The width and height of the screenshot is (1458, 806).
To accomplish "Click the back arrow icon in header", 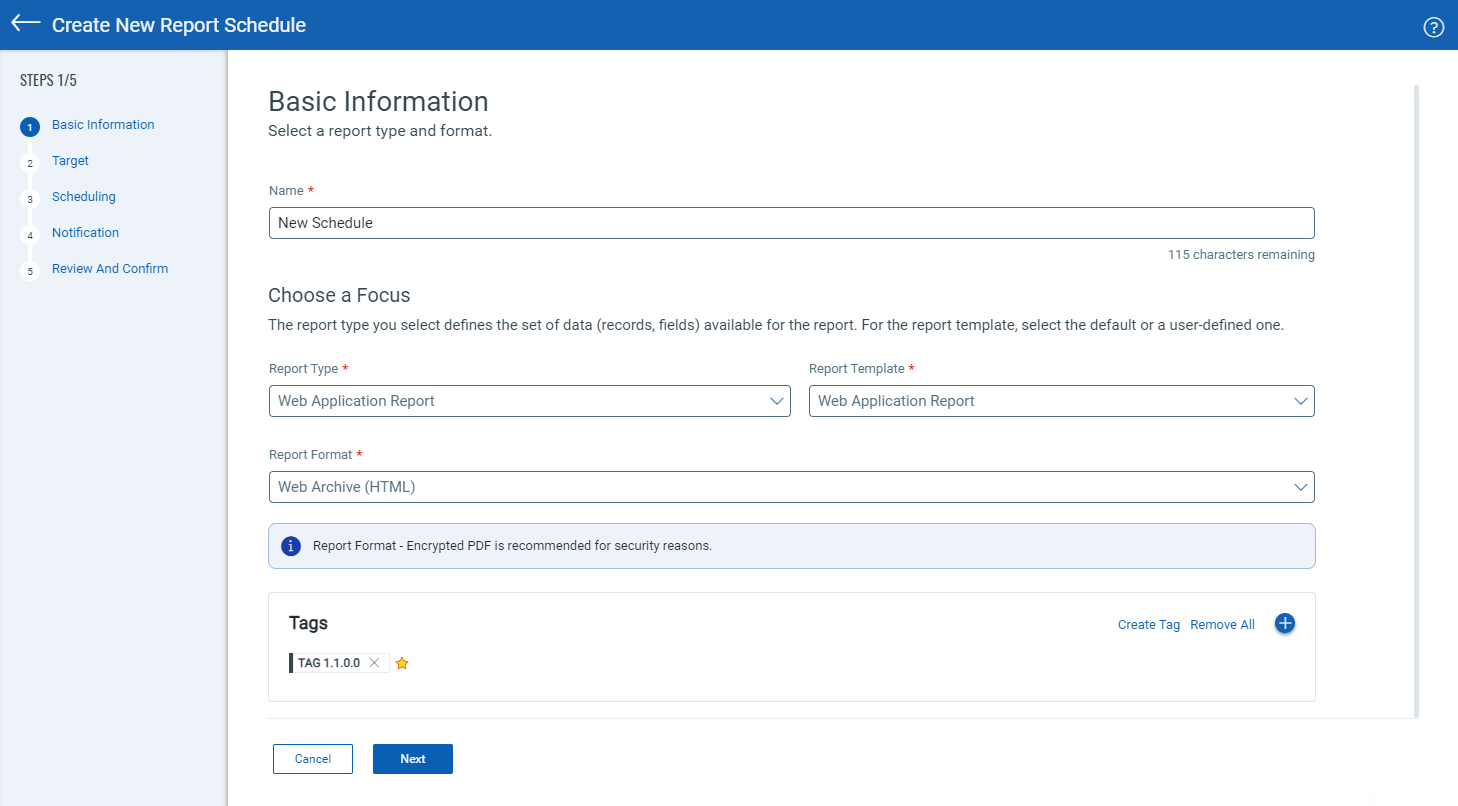I will click(26, 23).
